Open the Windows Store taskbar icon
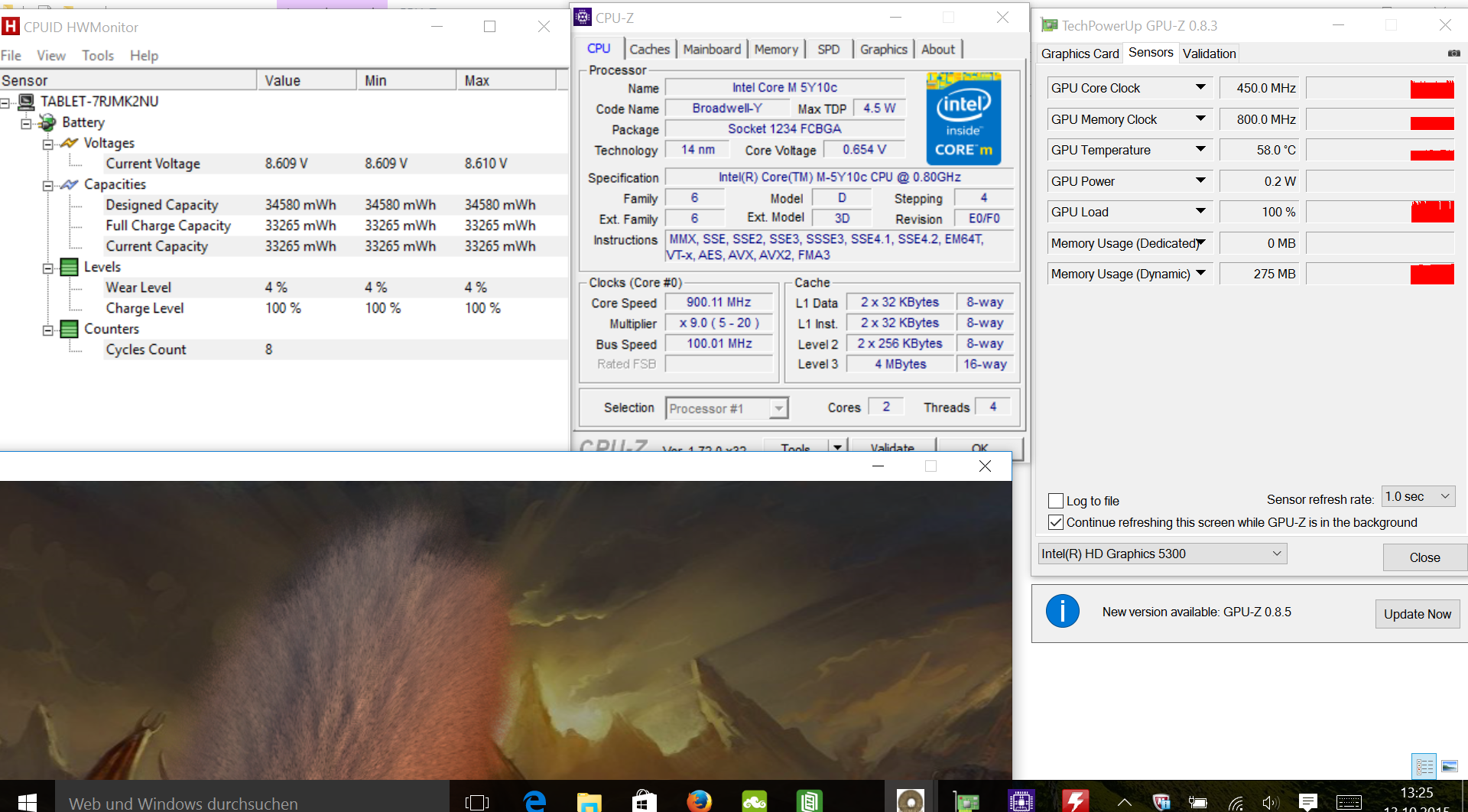Viewport: 1468px width, 812px height. 644,801
